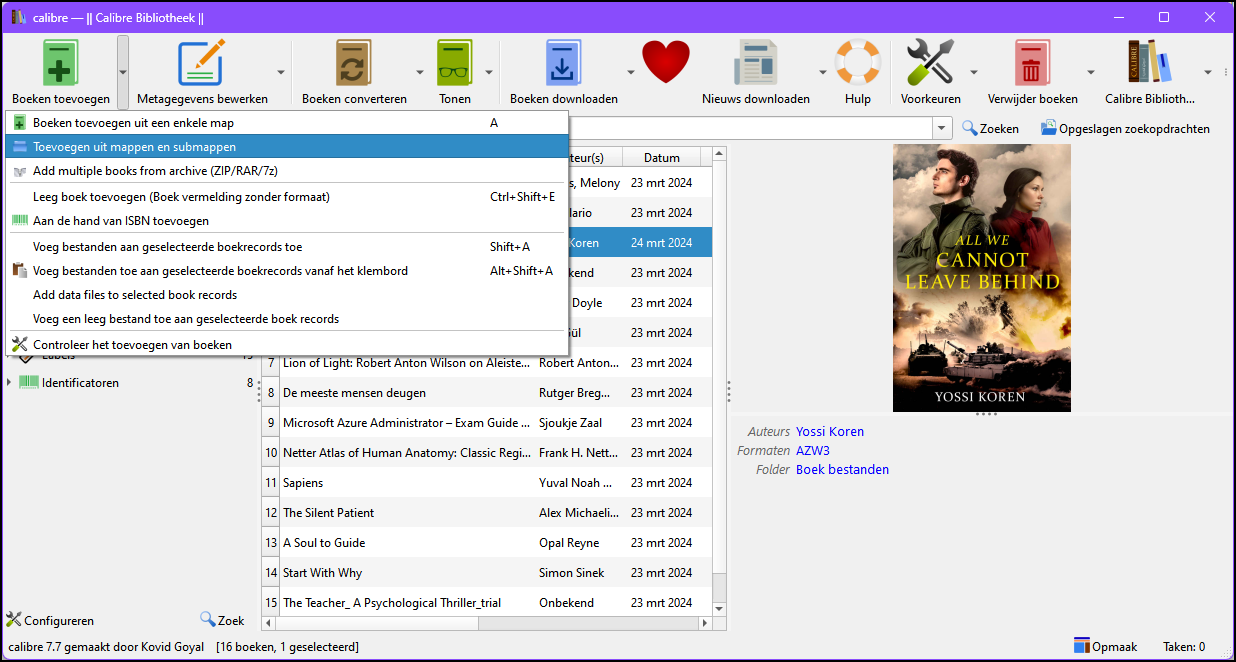The width and height of the screenshot is (1236, 662).
Task: Click the book cover thumbnail
Action: 982,278
